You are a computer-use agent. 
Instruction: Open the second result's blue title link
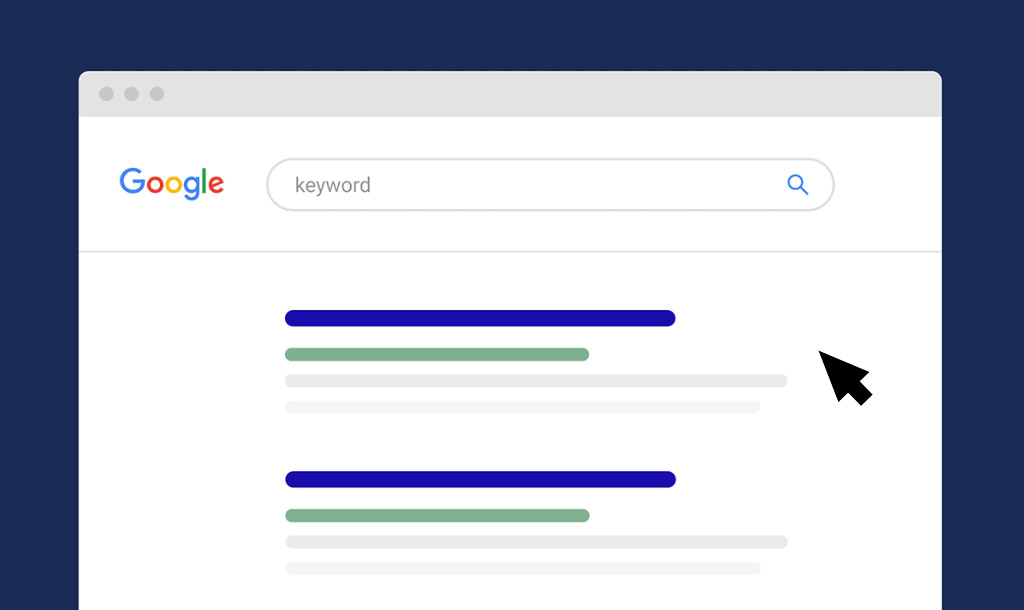(x=480, y=479)
